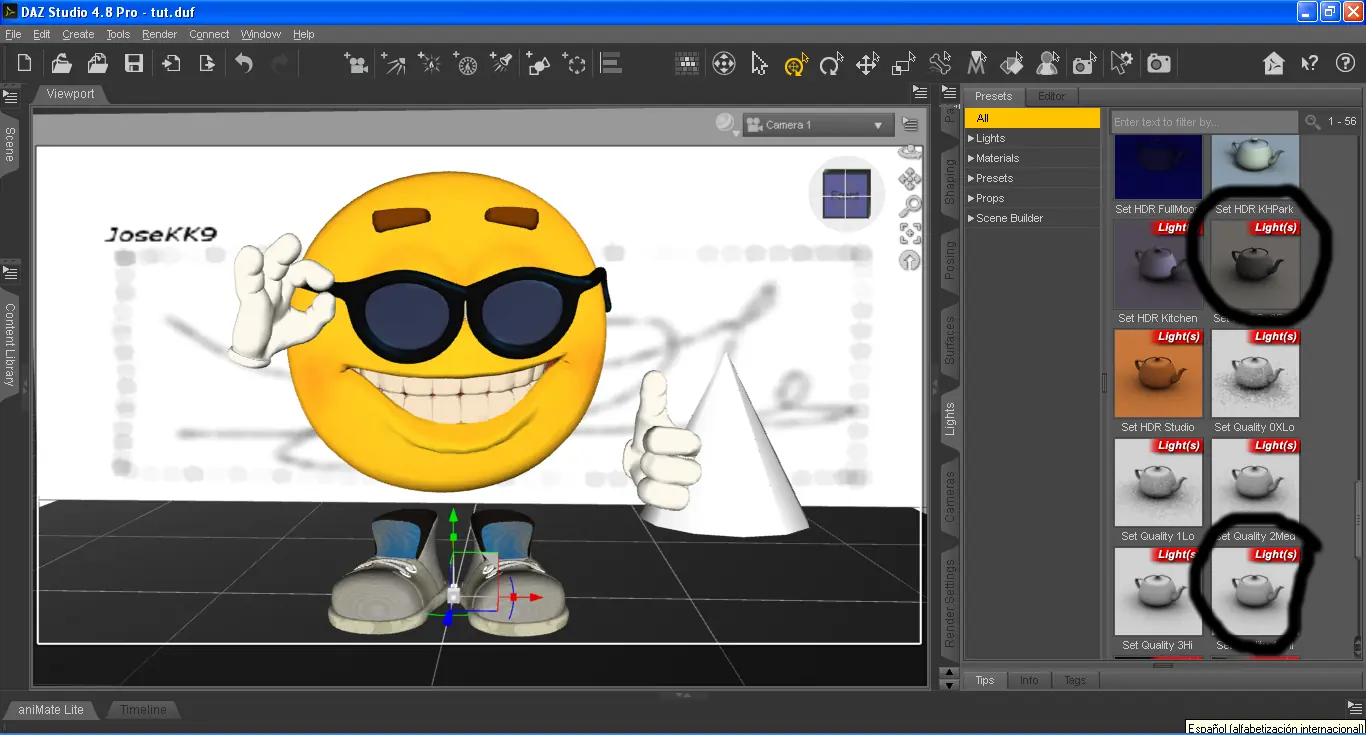Click the viewport view cube
The image size is (1366, 735).
click(x=846, y=193)
